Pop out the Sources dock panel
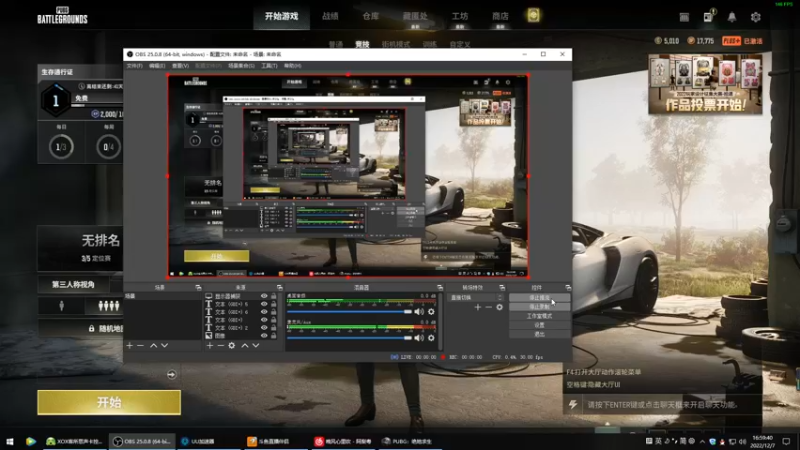Image resolution: width=800 pixels, height=450 pixels. coord(279,288)
